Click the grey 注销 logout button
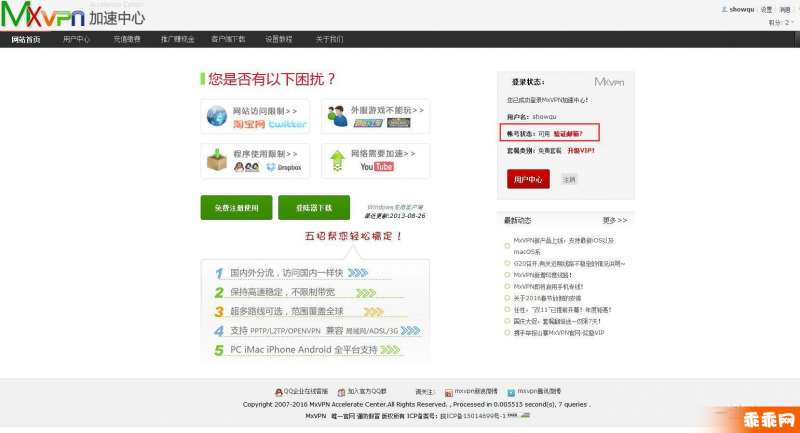This screenshot has height=433, width=800. tap(569, 180)
